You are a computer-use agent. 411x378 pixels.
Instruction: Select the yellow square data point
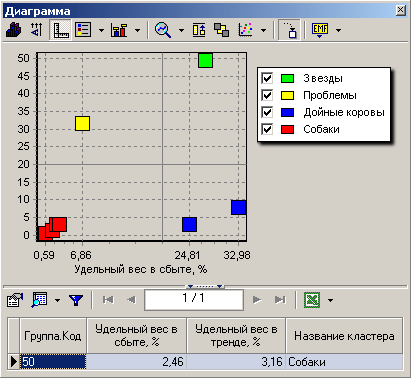[x=82, y=123]
